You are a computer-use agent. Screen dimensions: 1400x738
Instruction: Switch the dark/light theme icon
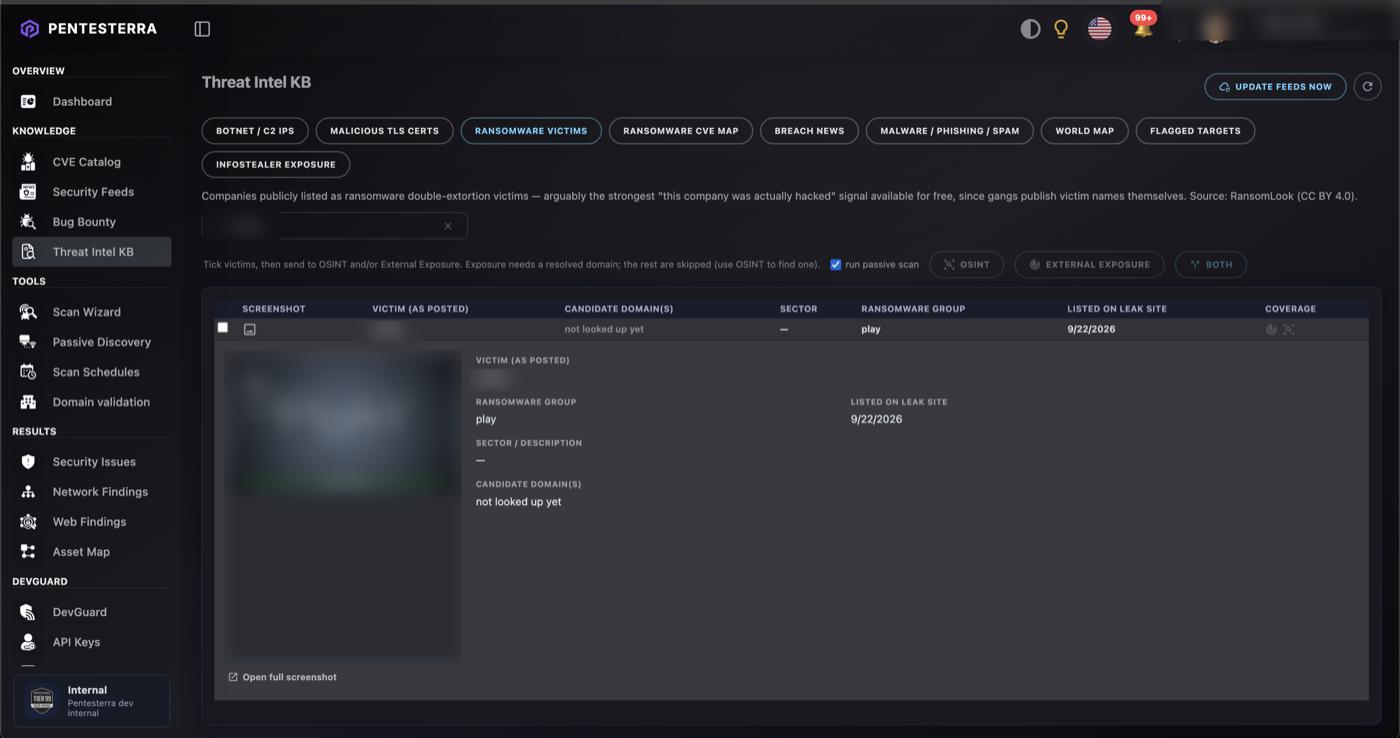pyautogui.click(x=1030, y=29)
